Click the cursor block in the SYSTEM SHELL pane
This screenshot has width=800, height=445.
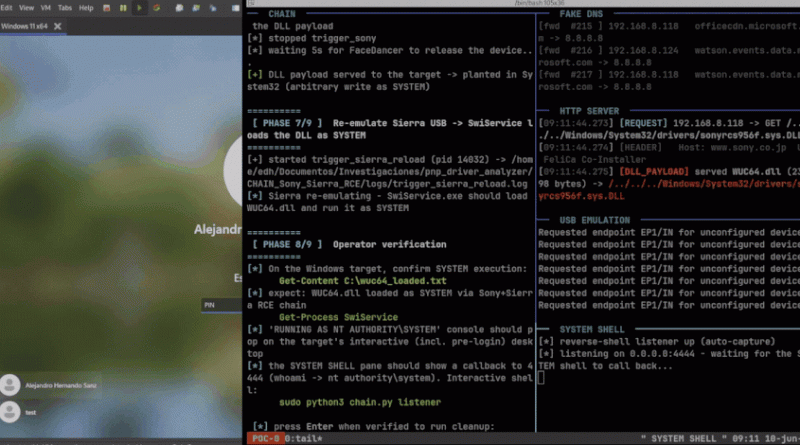pyautogui.click(x=541, y=378)
